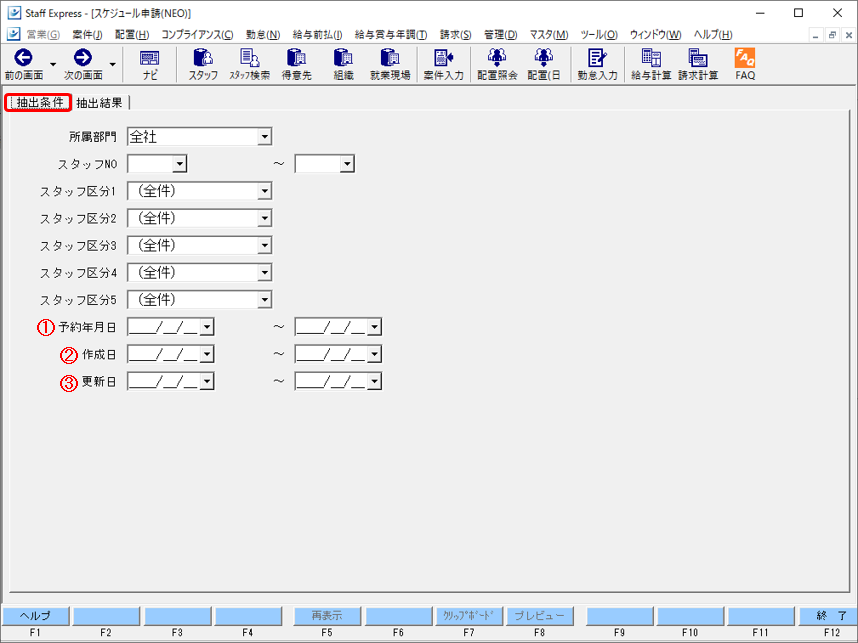The width and height of the screenshot is (858, 643).
Task: Click the クリップボード F7 button
Action: pyautogui.click(x=469, y=616)
